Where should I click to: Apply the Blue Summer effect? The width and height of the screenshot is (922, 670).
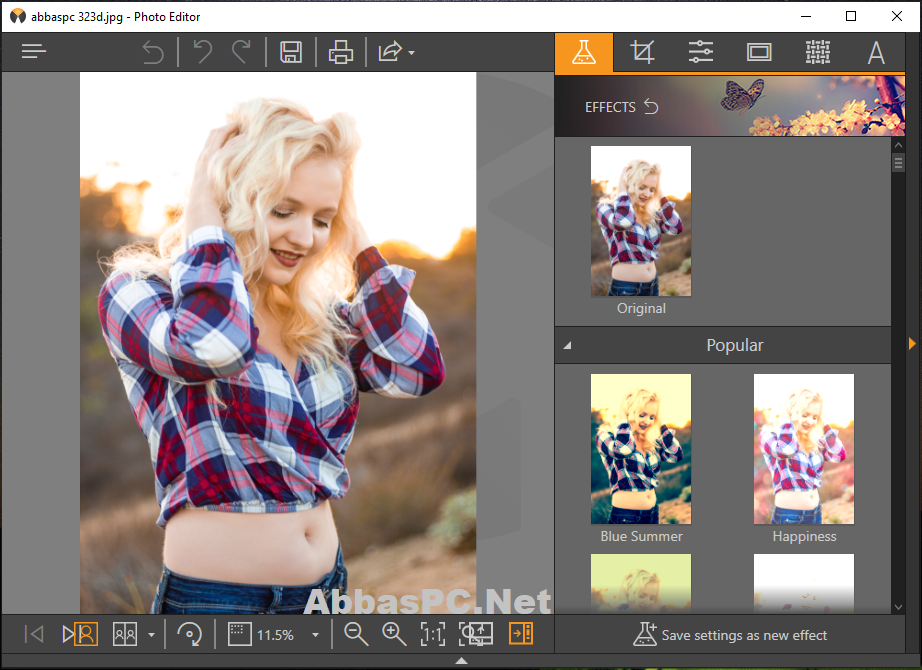tap(641, 449)
